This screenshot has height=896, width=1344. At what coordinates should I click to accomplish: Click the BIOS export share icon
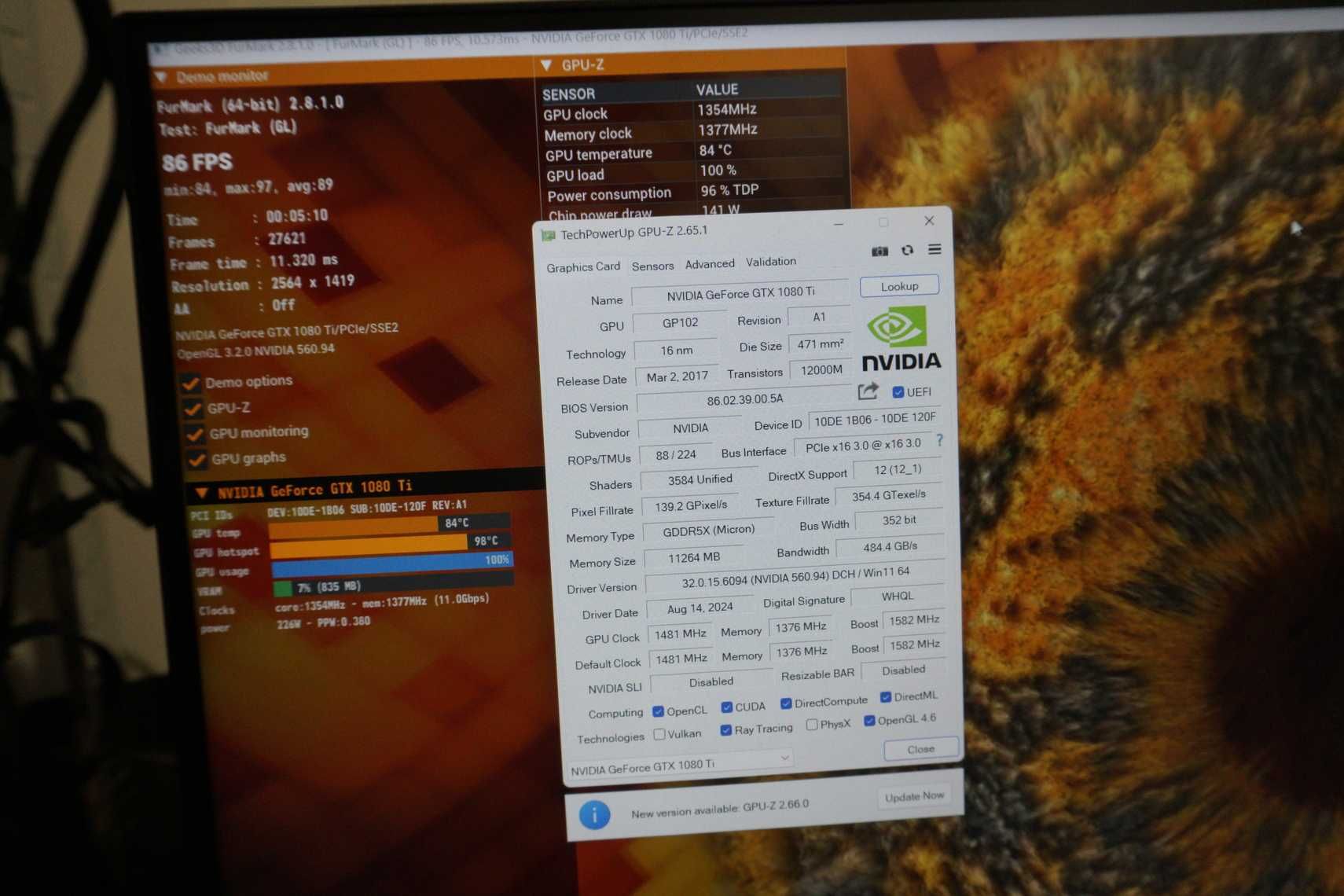[868, 391]
